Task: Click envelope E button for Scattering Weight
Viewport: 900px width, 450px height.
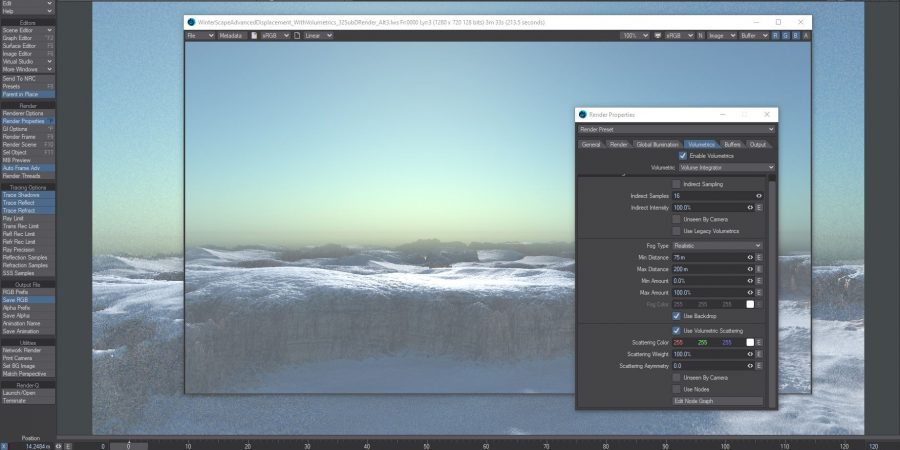Action: (x=759, y=354)
